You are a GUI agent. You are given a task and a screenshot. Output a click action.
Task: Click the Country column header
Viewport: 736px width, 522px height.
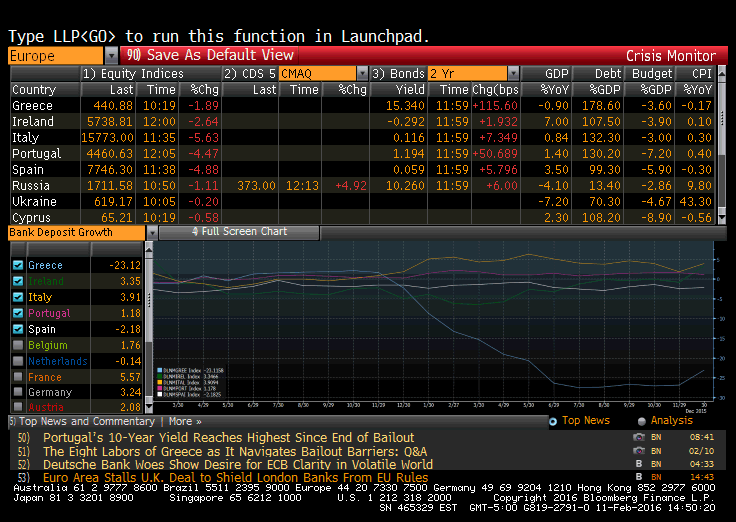click(x=34, y=90)
